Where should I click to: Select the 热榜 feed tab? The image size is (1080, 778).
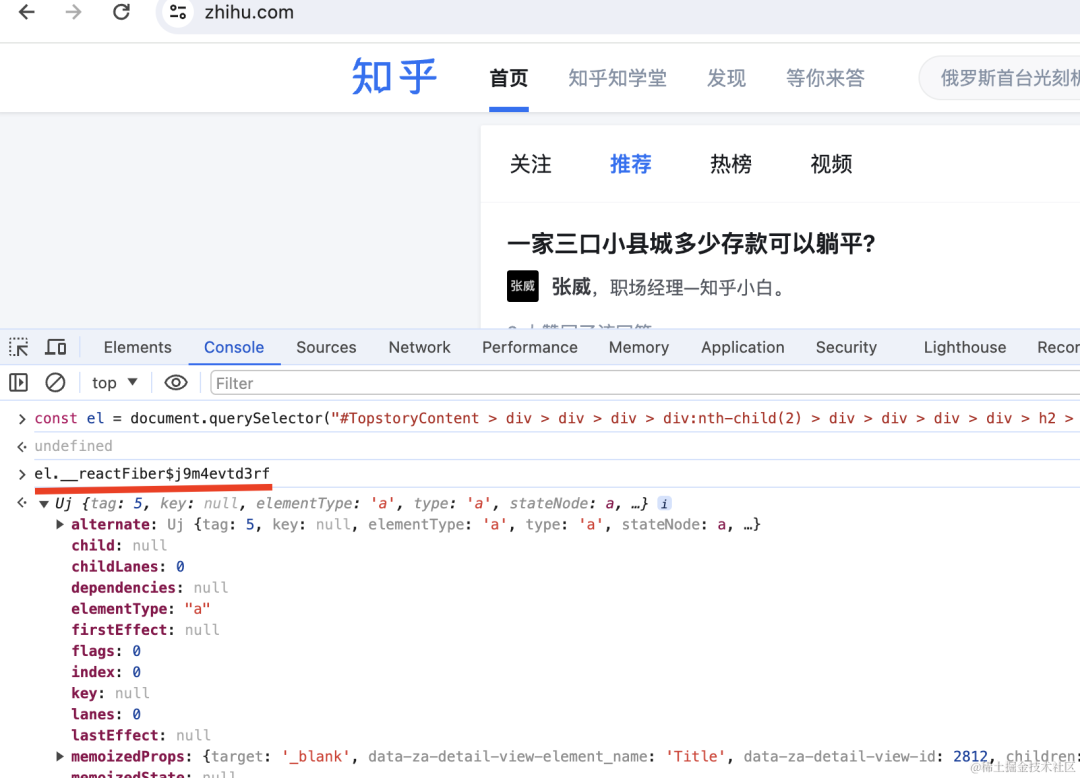731,164
